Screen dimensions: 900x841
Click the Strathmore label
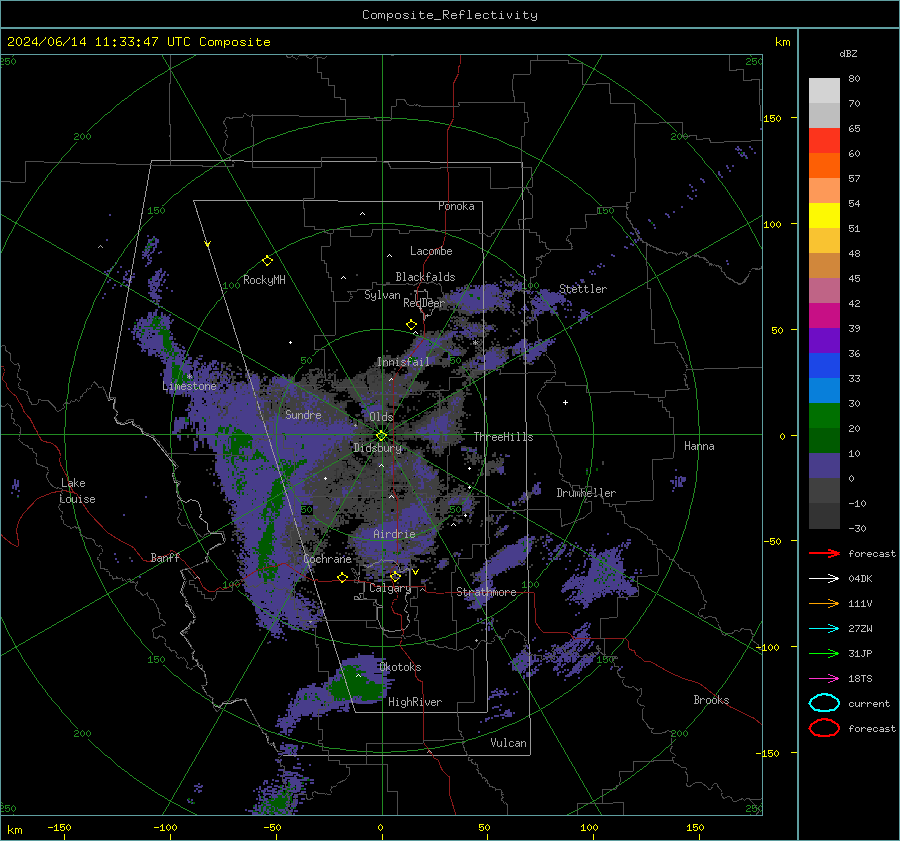(x=486, y=592)
